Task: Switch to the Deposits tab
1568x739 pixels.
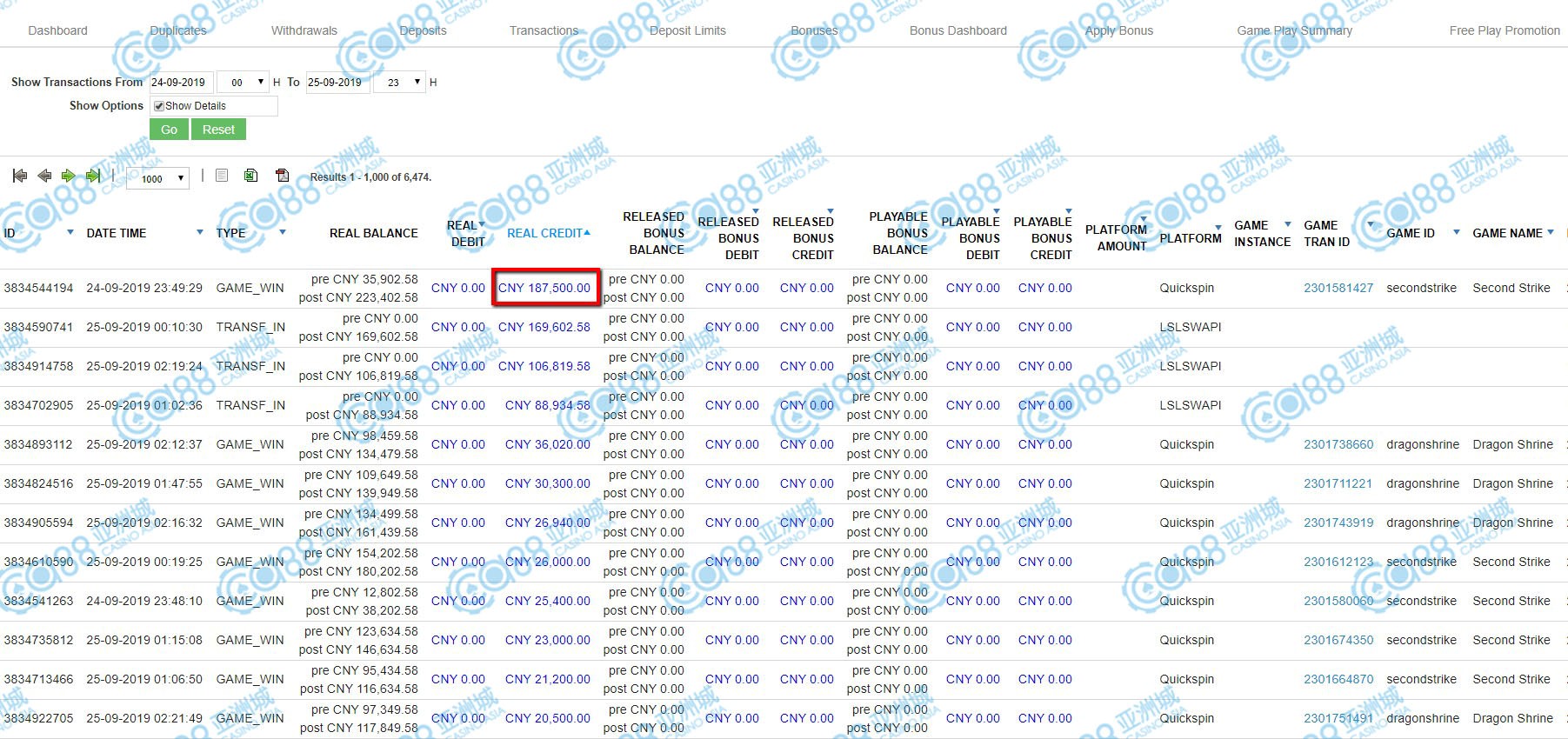Action: [x=423, y=30]
